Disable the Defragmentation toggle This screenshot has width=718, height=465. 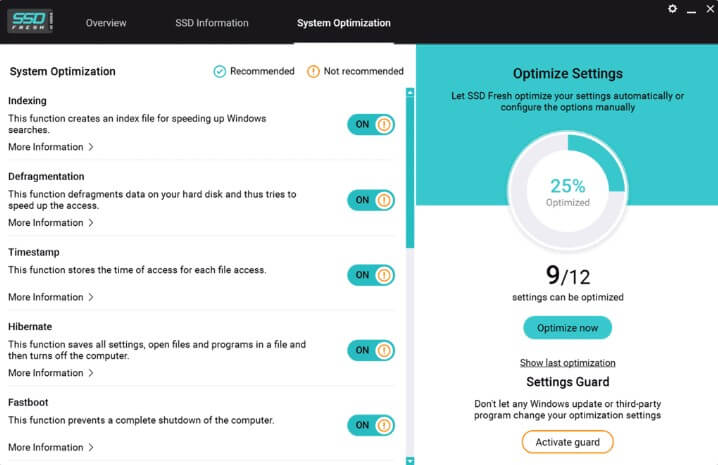click(371, 200)
